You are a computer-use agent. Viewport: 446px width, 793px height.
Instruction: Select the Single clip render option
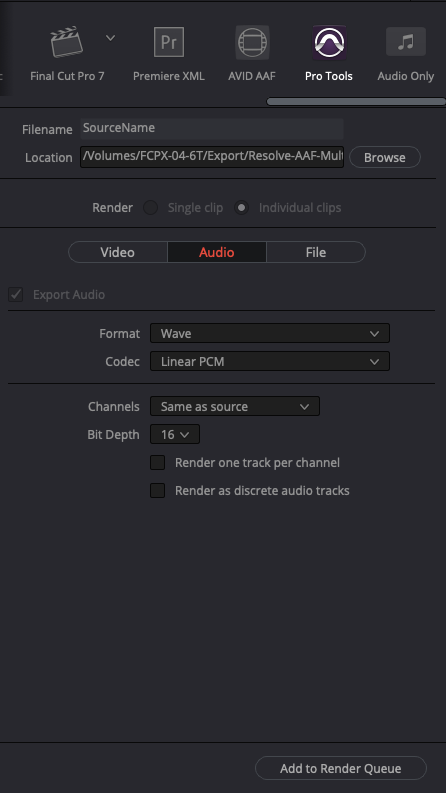[x=150, y=208]
